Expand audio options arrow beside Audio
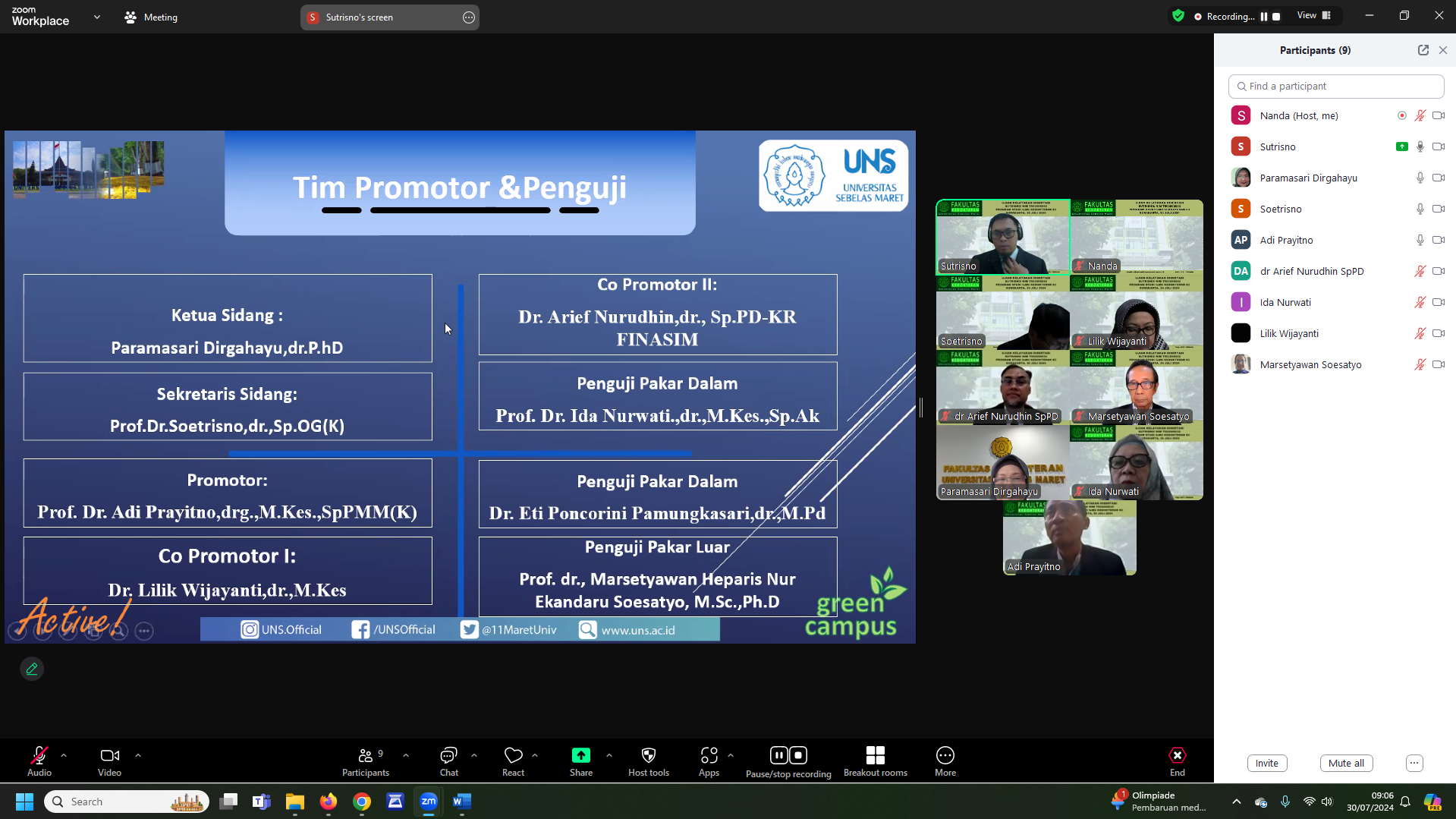This screenshot has width=1456, height=819. (64, 755)
